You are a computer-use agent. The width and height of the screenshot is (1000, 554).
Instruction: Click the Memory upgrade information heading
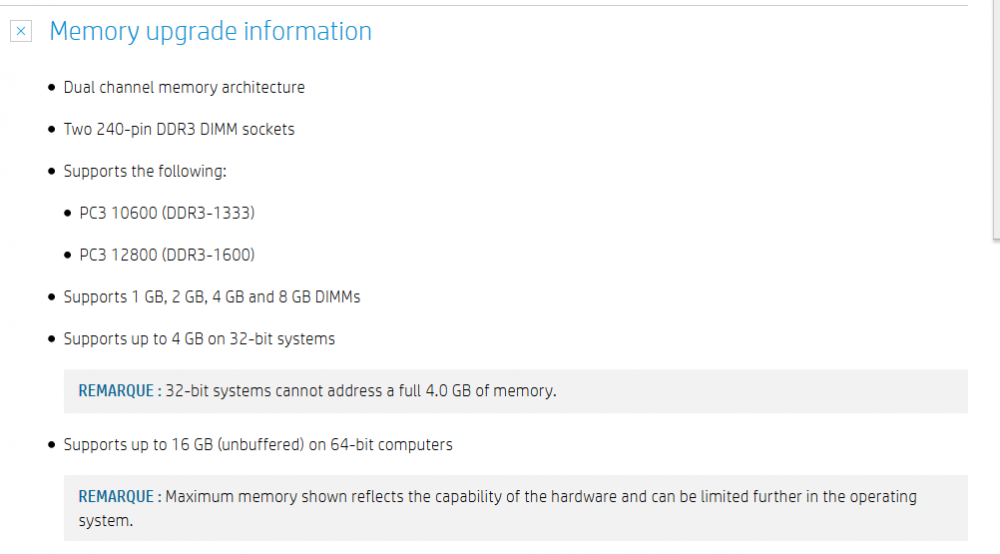pyautogui.click(x=210, y=32)
